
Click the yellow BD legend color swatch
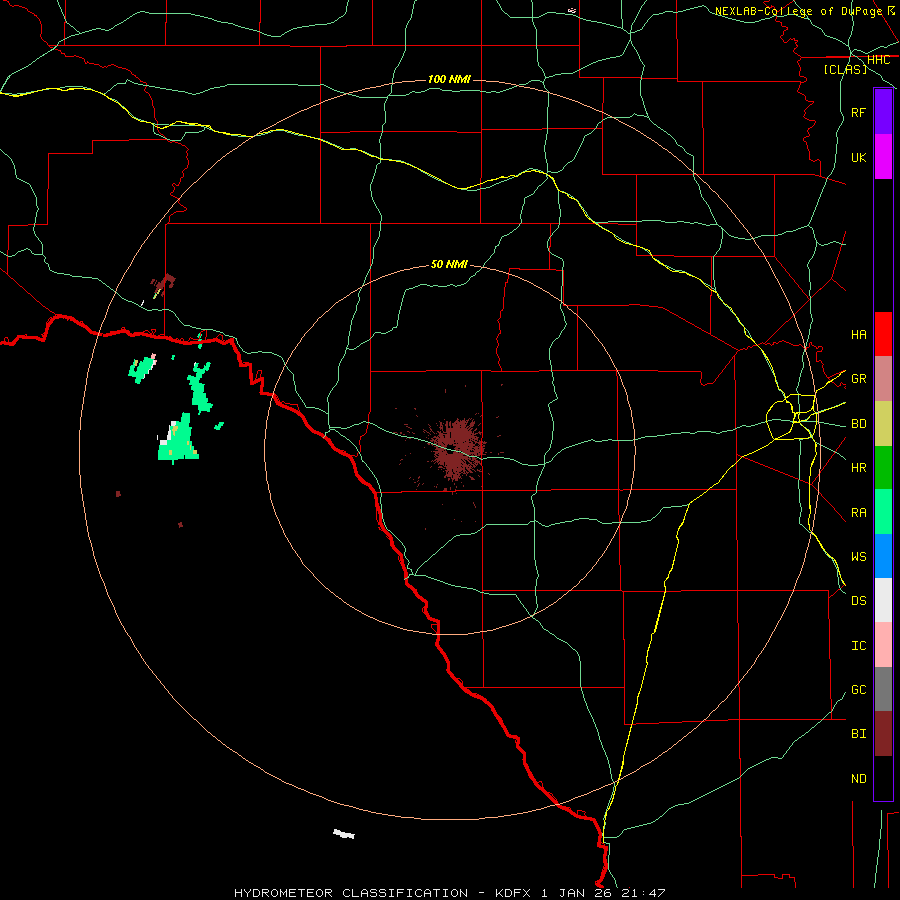pos(883,424)
